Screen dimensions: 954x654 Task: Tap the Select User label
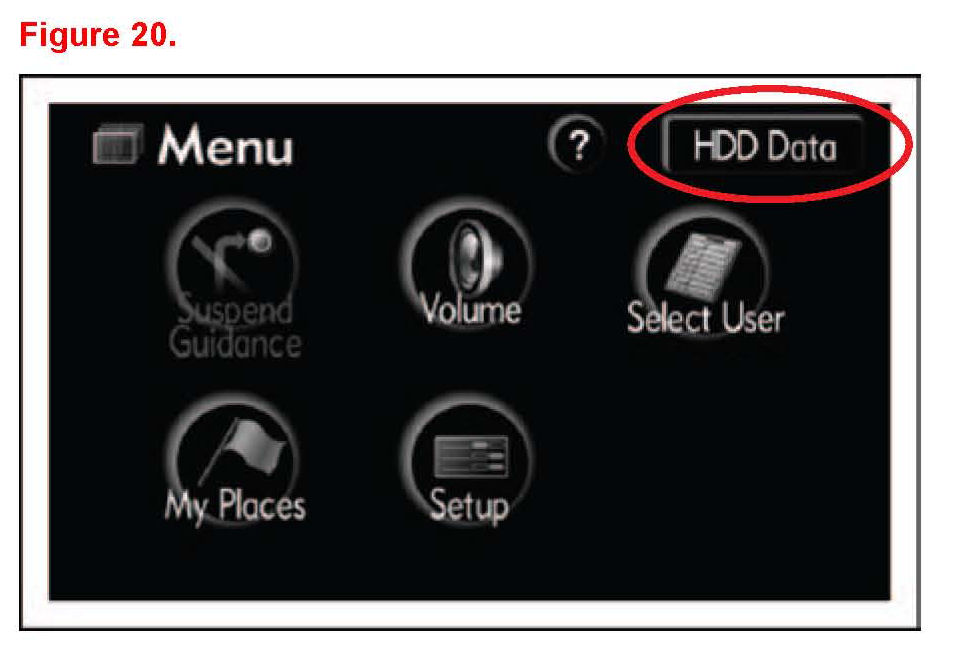[x=705, y=318]
